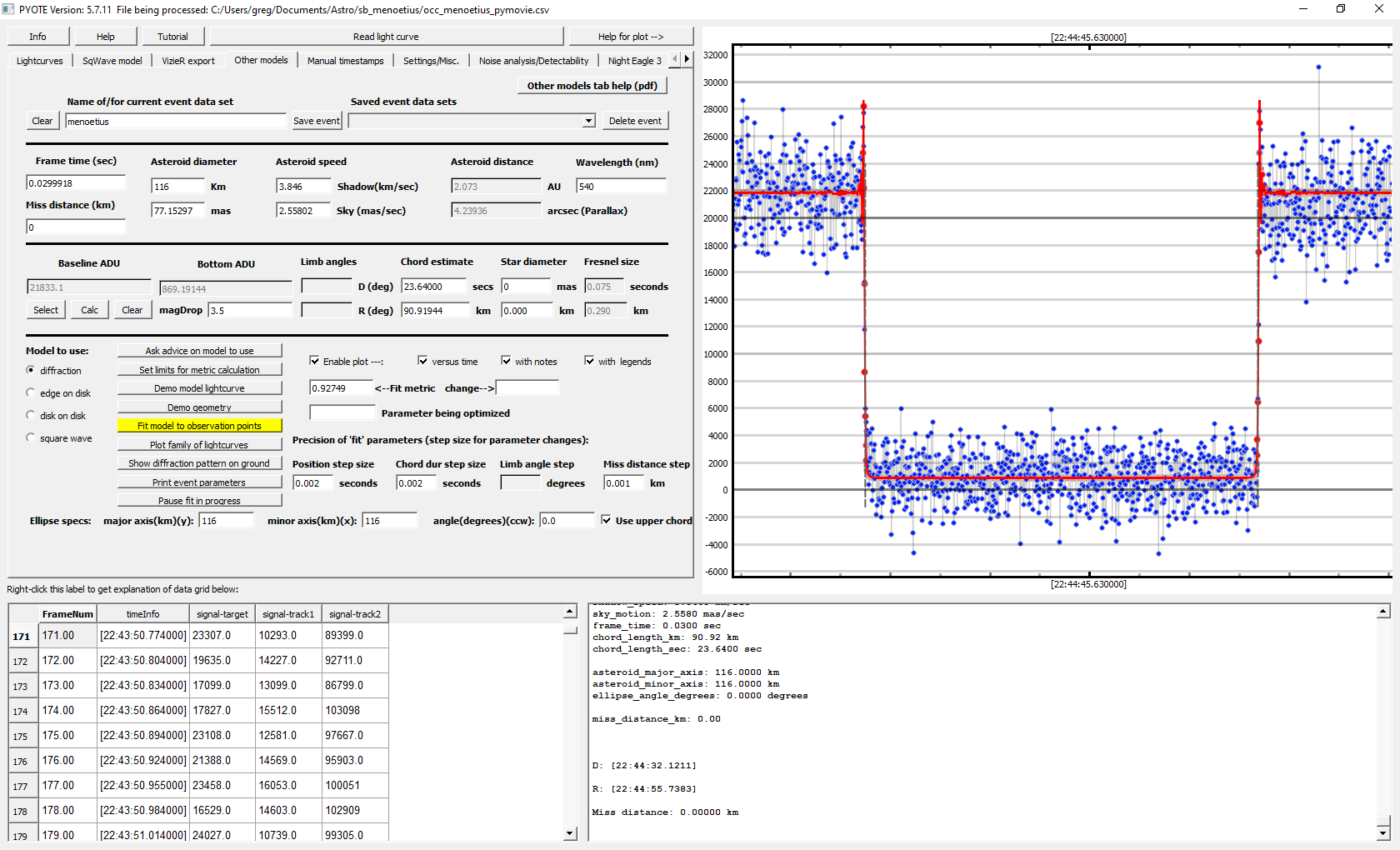Select the edge on disk model
The image size is (1400, 850).
(31, 392)
